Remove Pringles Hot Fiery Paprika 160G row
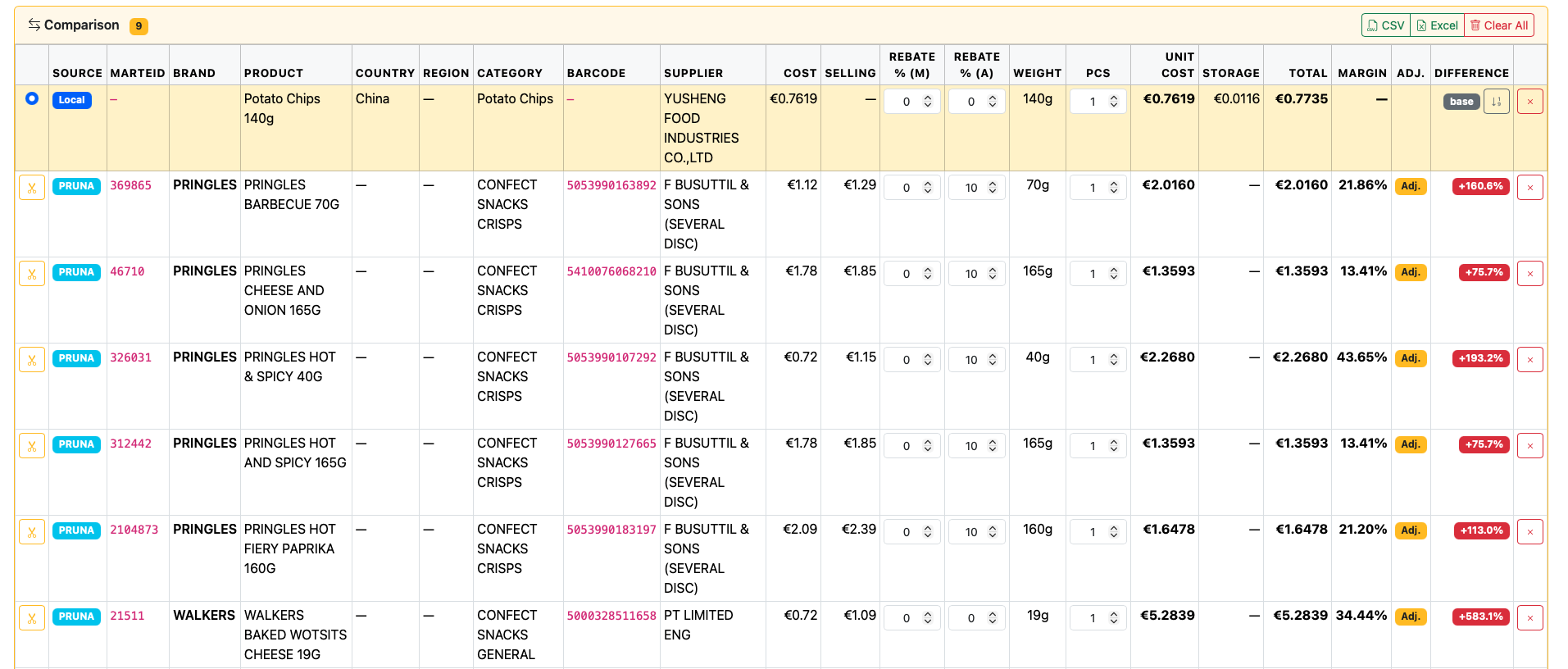1568x669 pixels. click(1529, 532)
